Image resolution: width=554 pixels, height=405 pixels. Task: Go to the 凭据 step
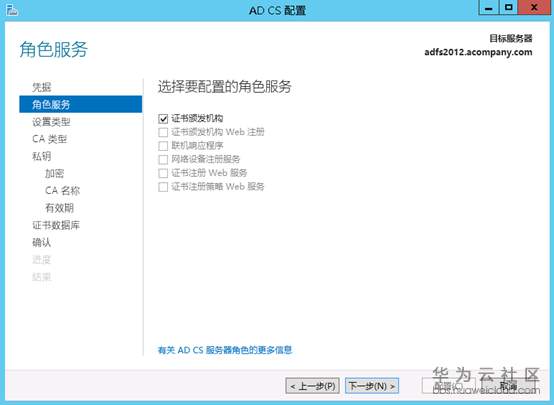[42, 87]
